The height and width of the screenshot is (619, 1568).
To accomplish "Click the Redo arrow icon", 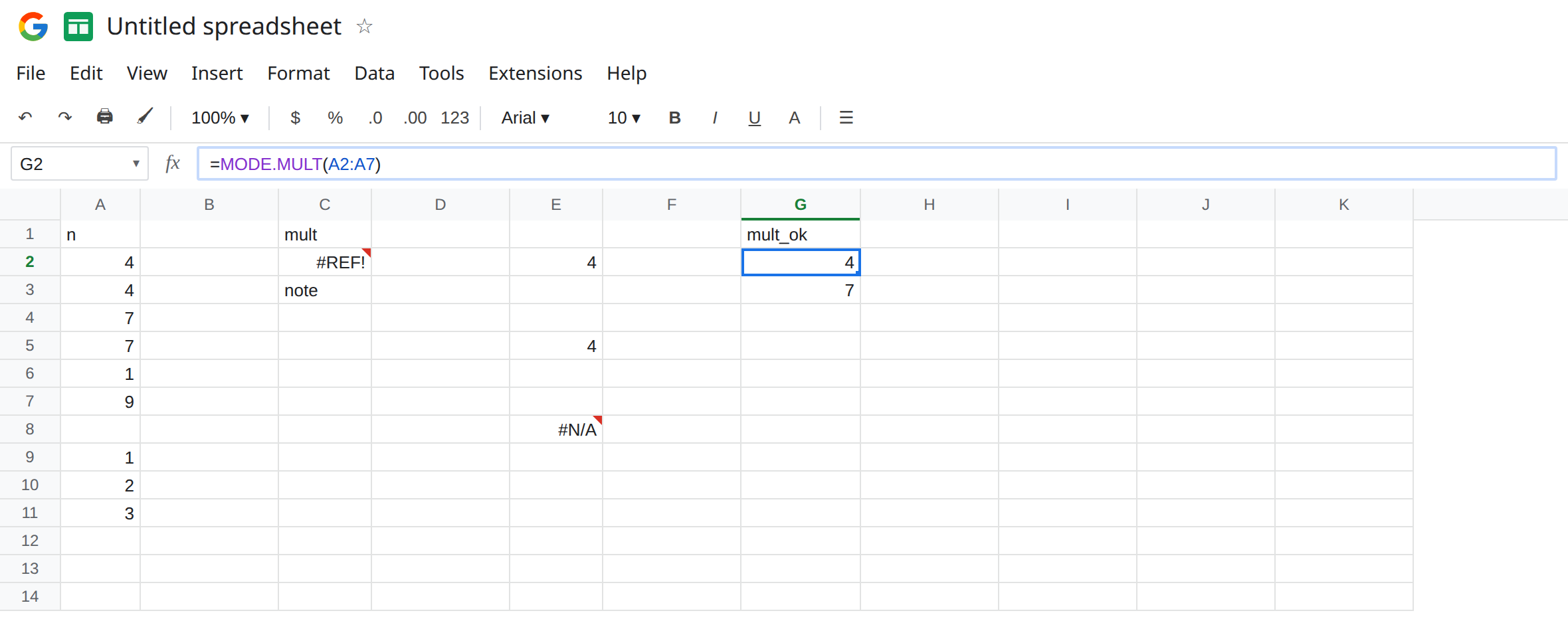I will [x=65, y=118].
